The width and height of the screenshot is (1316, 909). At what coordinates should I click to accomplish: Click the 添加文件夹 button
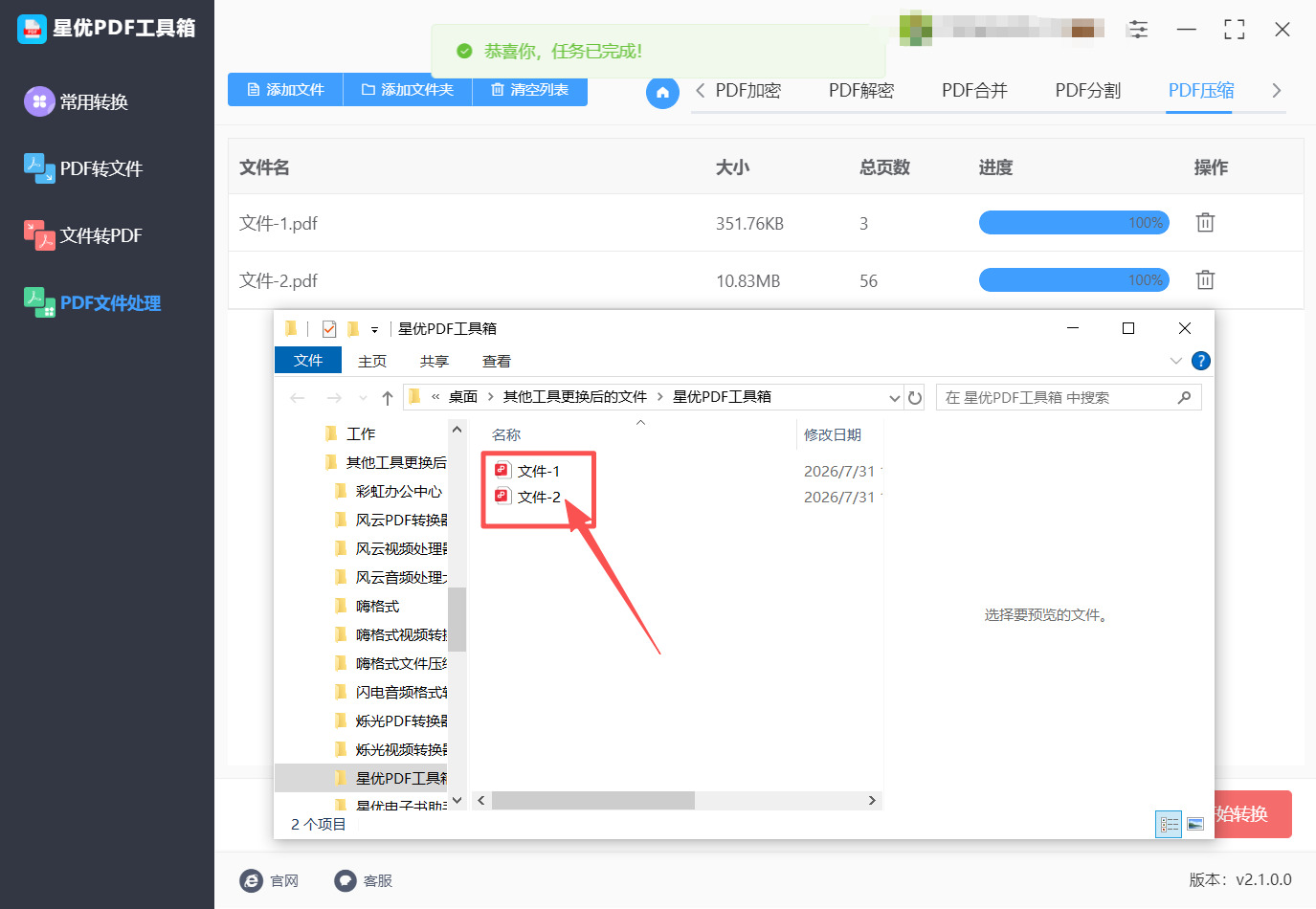point(408,90)
